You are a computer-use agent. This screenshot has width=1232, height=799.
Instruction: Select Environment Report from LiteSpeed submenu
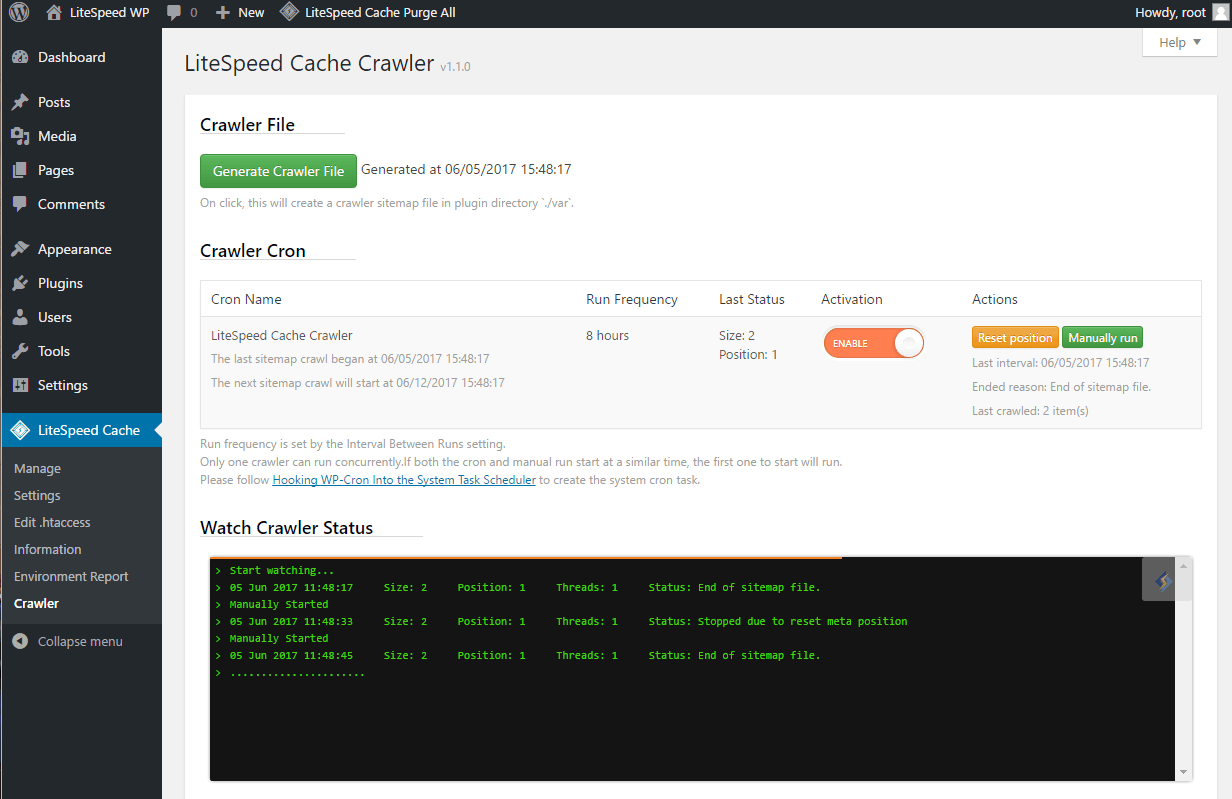point(71,576)
